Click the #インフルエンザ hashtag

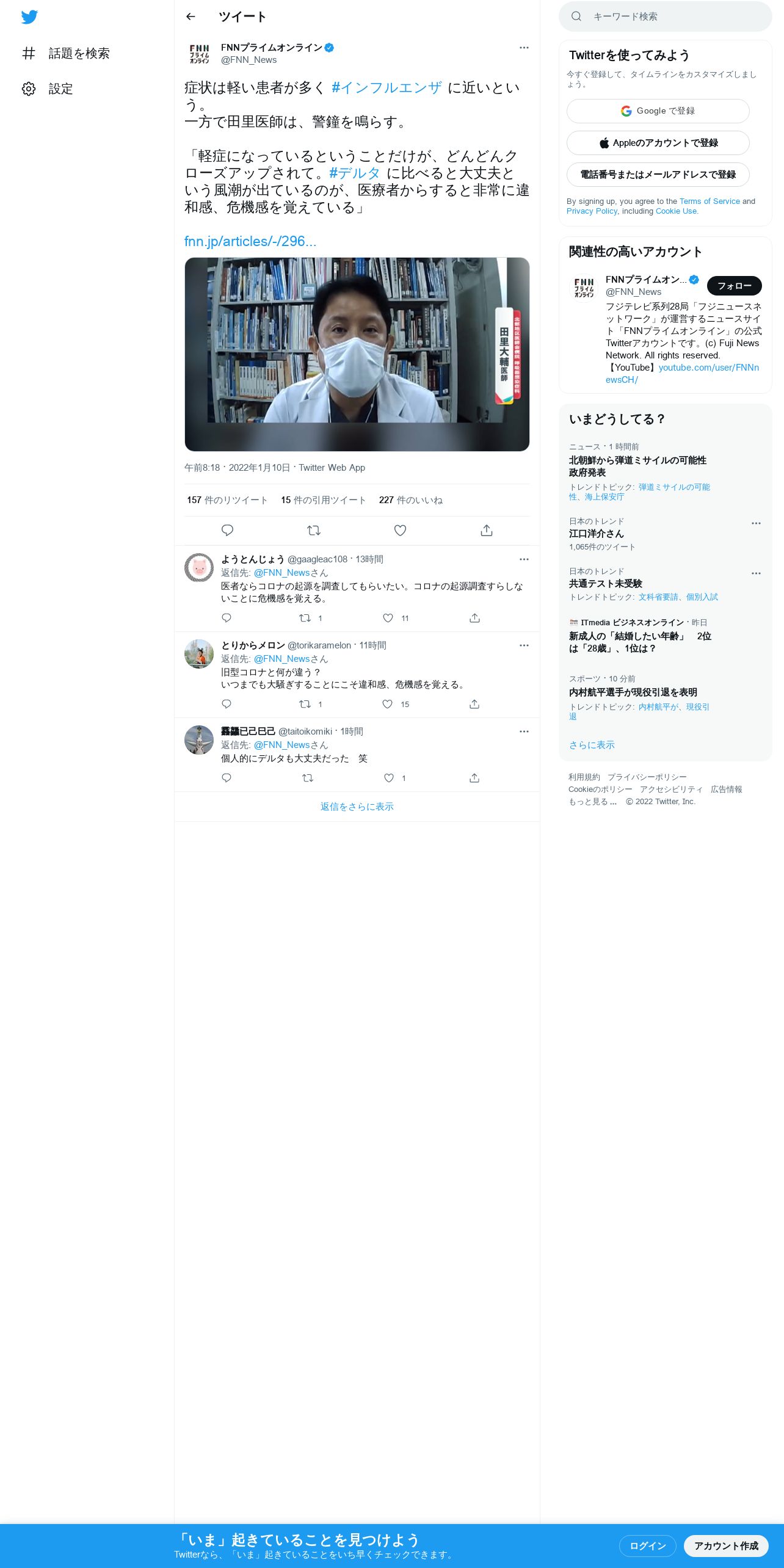click(387, 88)
